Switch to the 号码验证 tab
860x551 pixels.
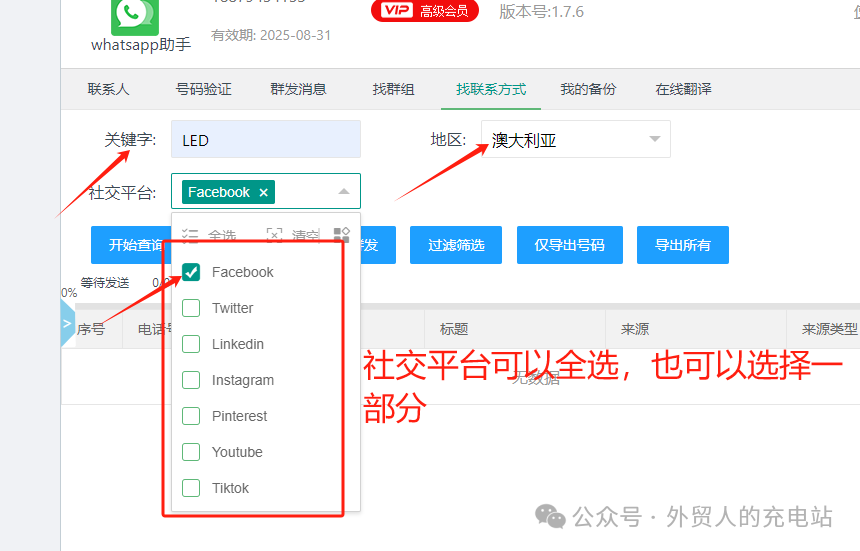pyautogui.click(x=203, y=89)
